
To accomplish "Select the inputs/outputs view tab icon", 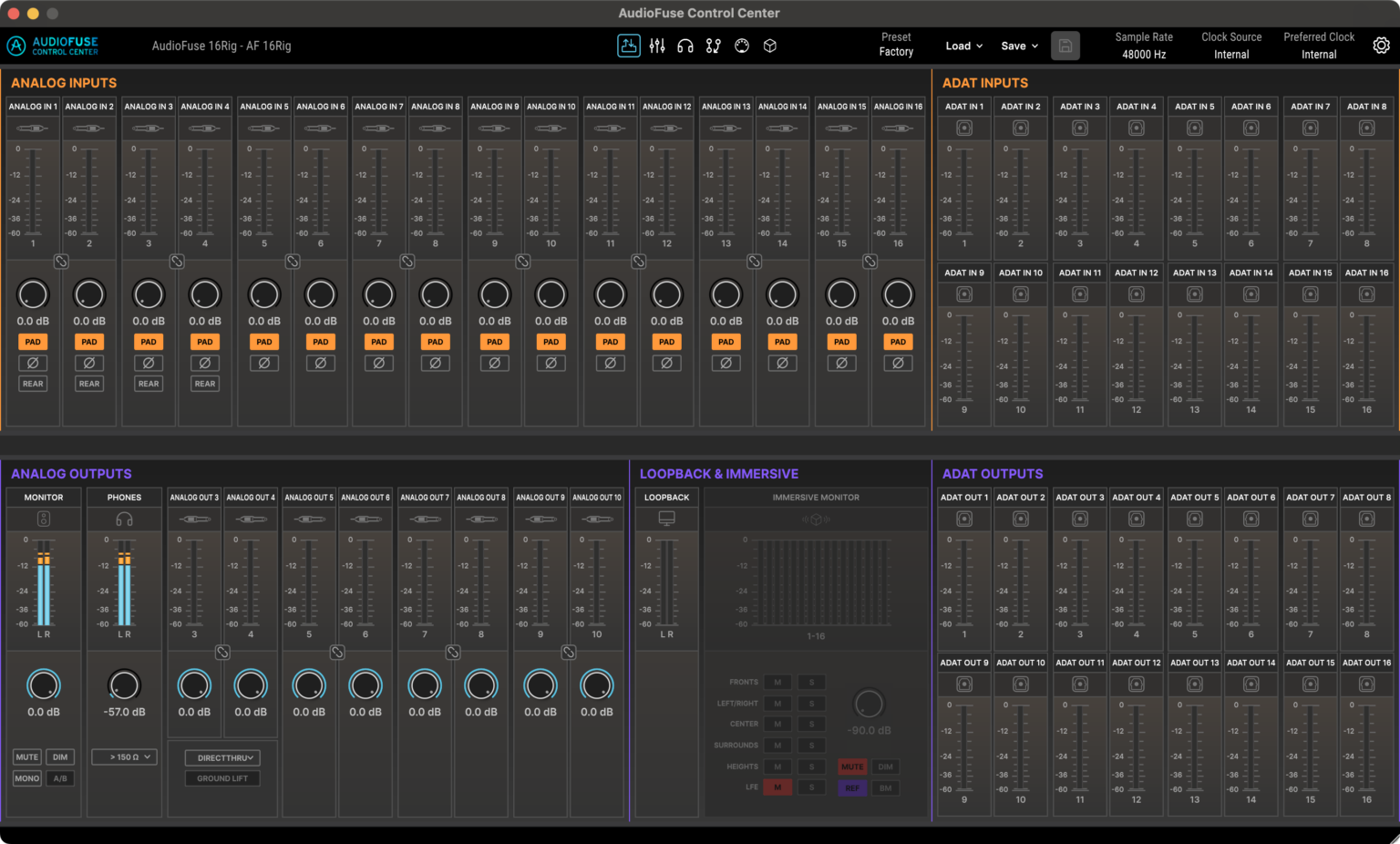I will click(629, 46).
